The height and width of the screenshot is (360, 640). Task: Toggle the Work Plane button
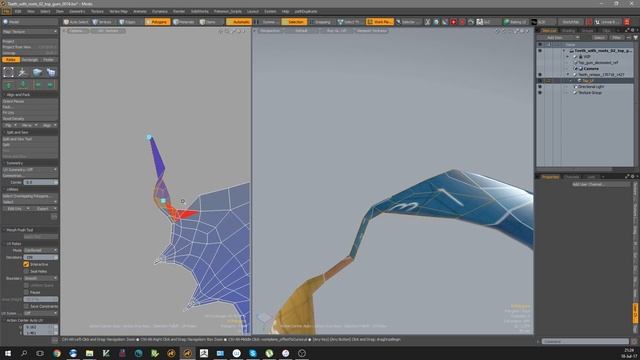pos(380,22)
